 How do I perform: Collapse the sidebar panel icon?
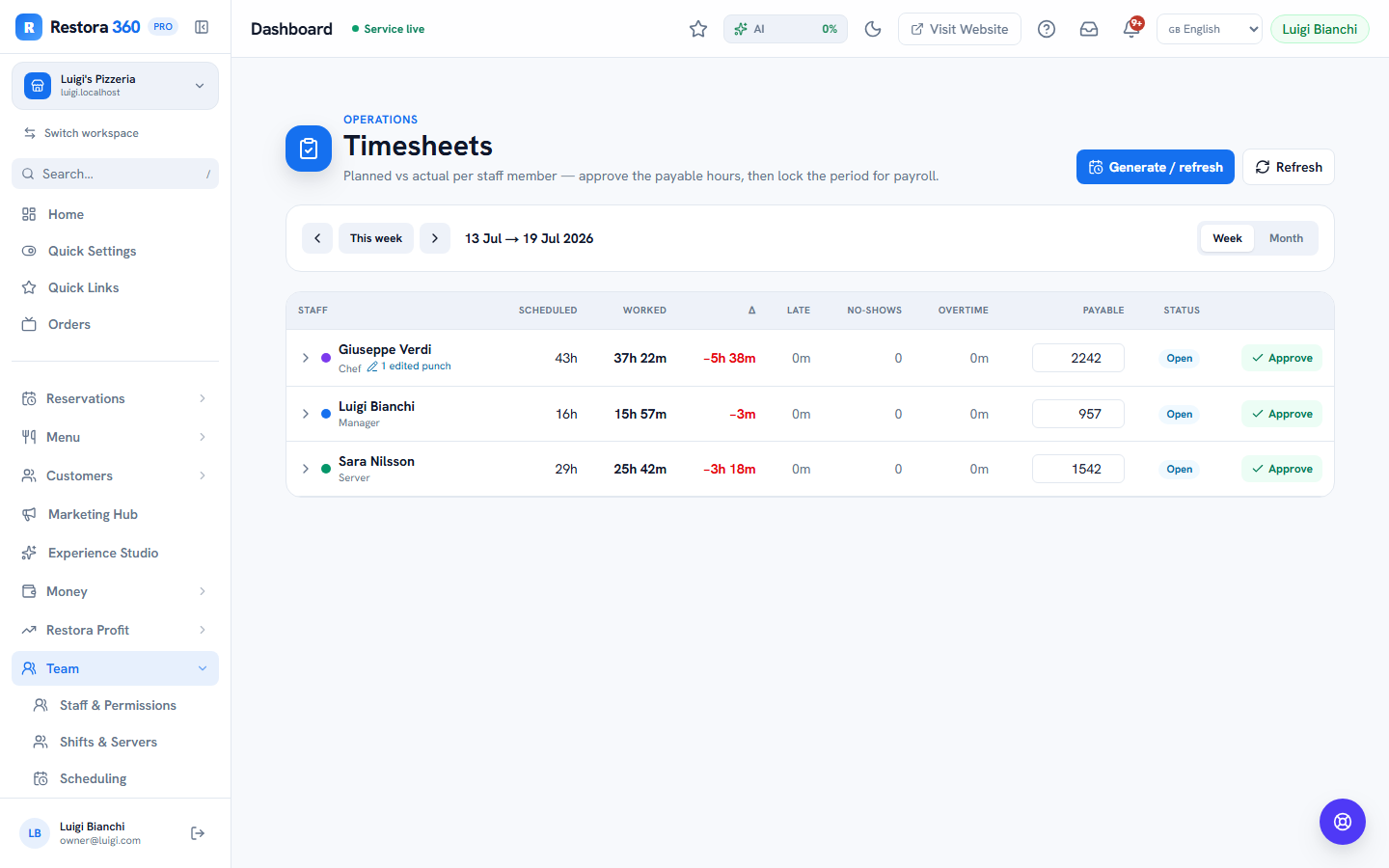coord(202,27)
